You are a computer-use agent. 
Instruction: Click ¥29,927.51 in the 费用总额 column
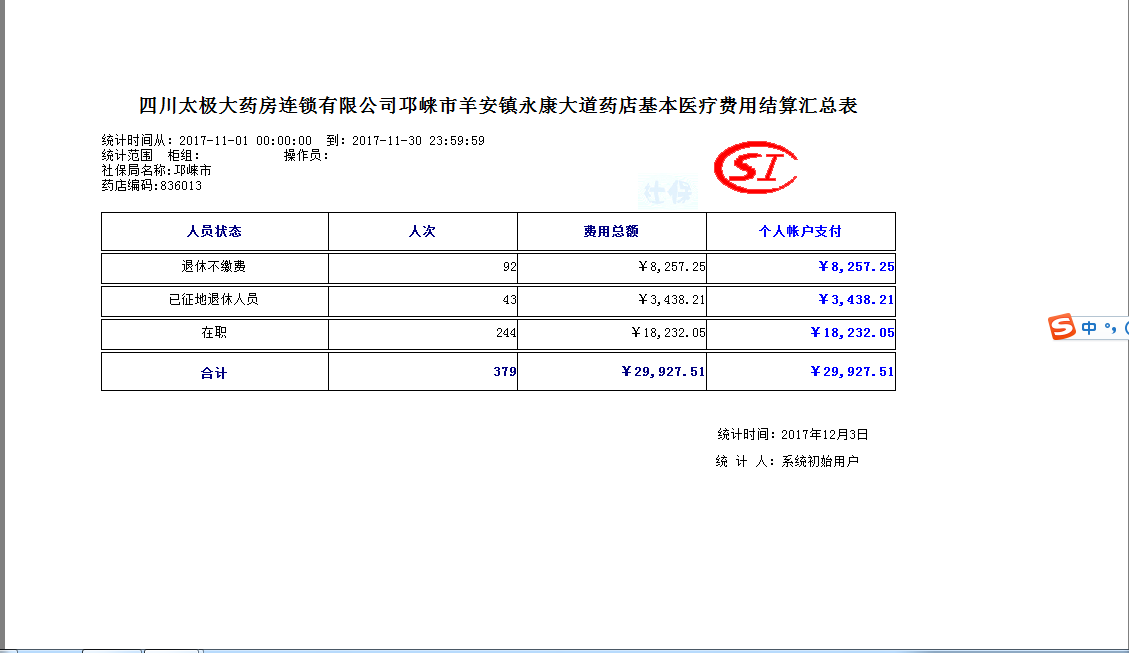[x=663, y=371]
